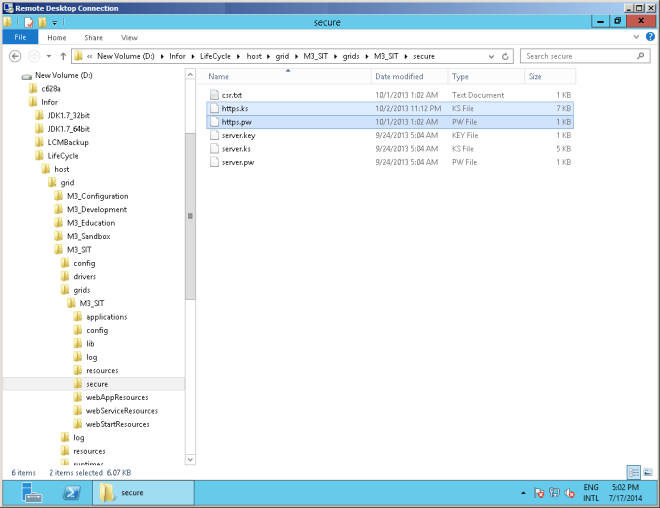Click the network icon in system tray

[x=556, y=492]
